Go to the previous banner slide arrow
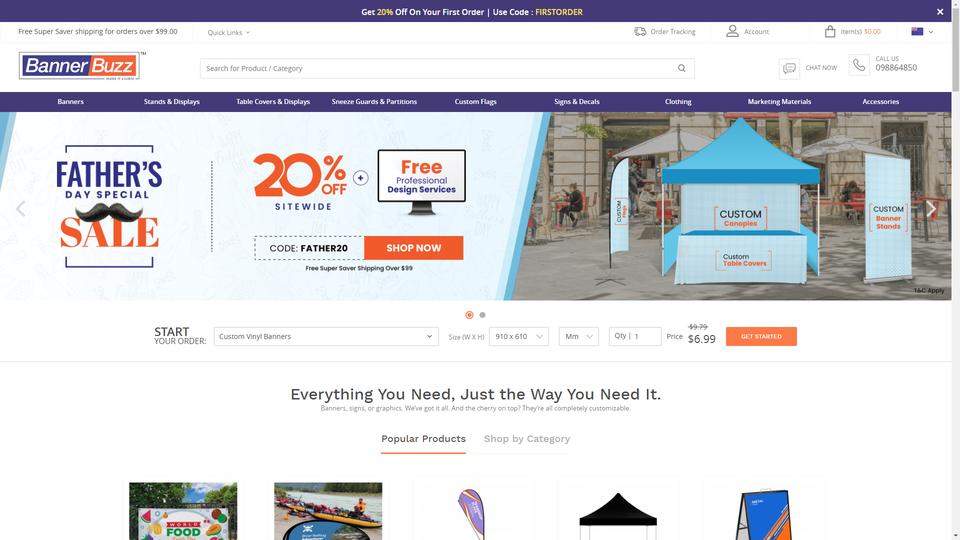The width and height of the screenshot is (960, 540). tap(21, 209)
